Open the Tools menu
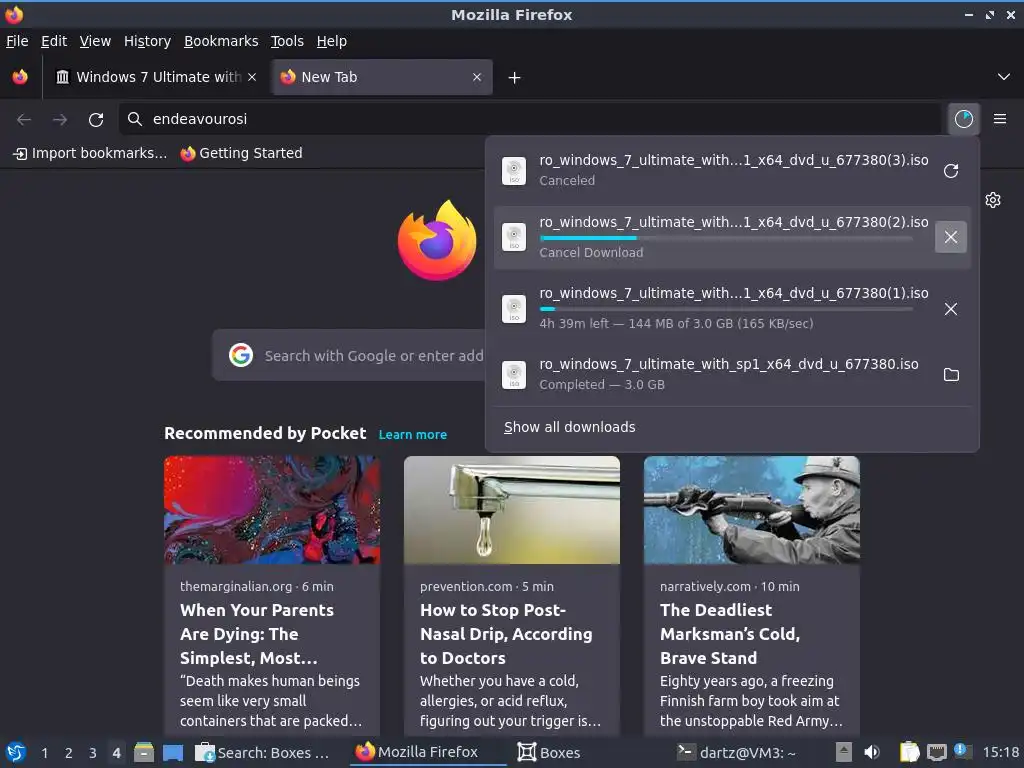1024x768 pixels. [x=287, y=41]
